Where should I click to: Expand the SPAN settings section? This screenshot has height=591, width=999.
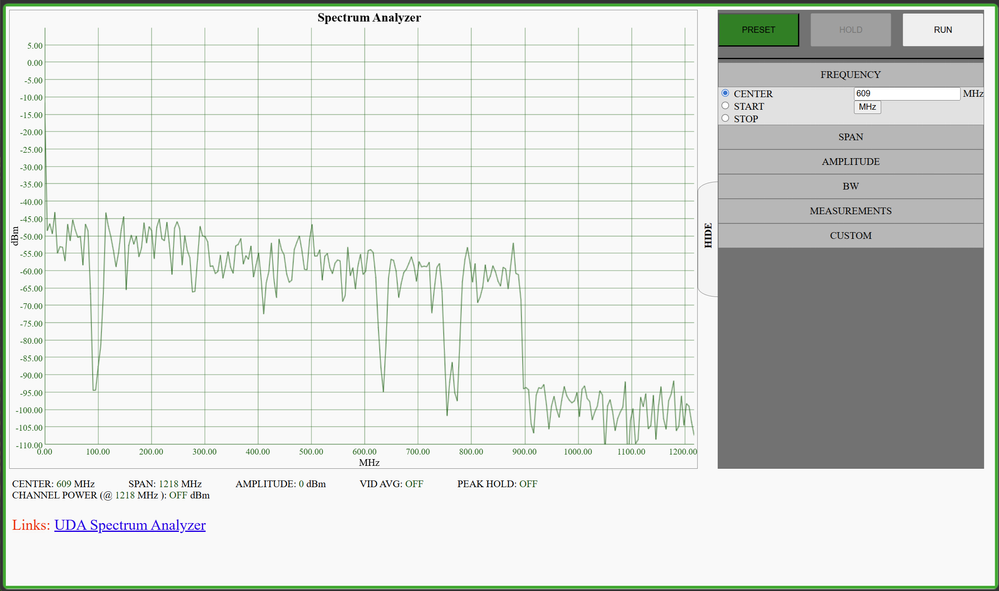pos(850,137)
